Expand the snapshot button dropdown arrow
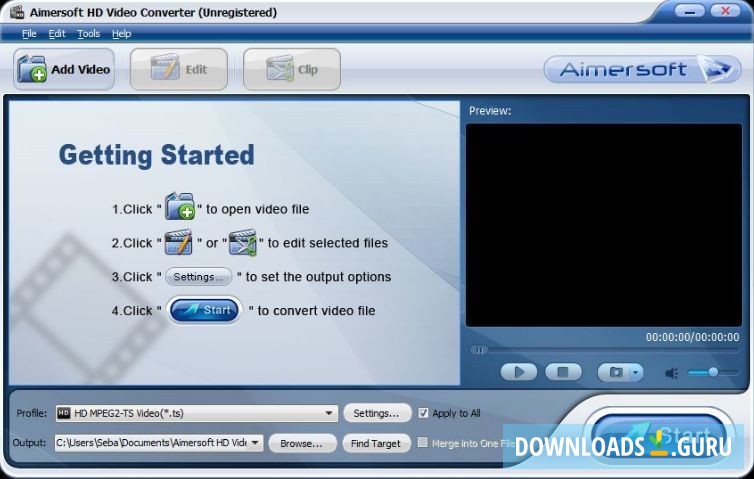This screenshot has height=479, width=754. [636, 372]
